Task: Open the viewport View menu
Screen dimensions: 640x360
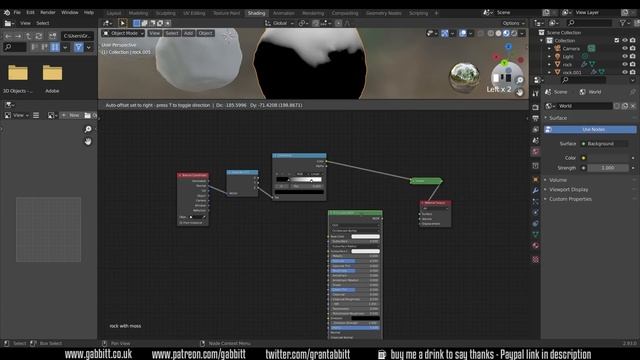Action: click(x=154, y=33)
